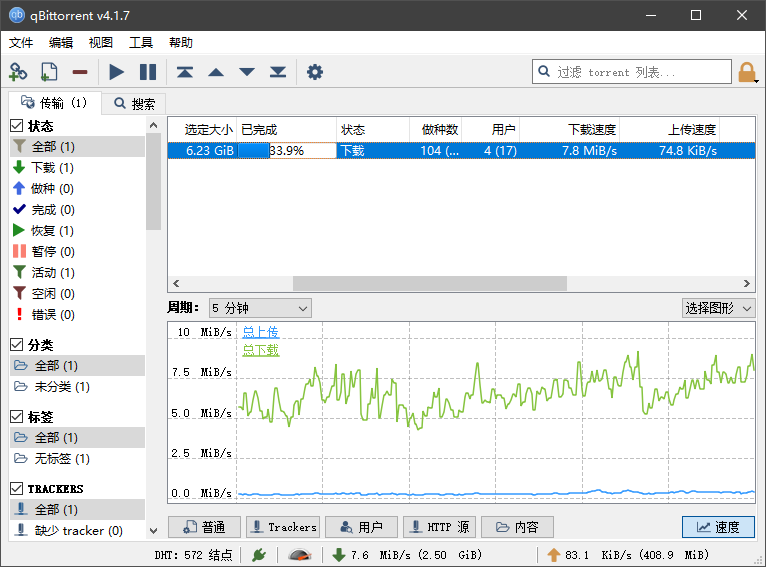This screenshot has width=766, height=567.
Task: Uncheck the 分类 checkbox
Action: (x=17, y=344)
